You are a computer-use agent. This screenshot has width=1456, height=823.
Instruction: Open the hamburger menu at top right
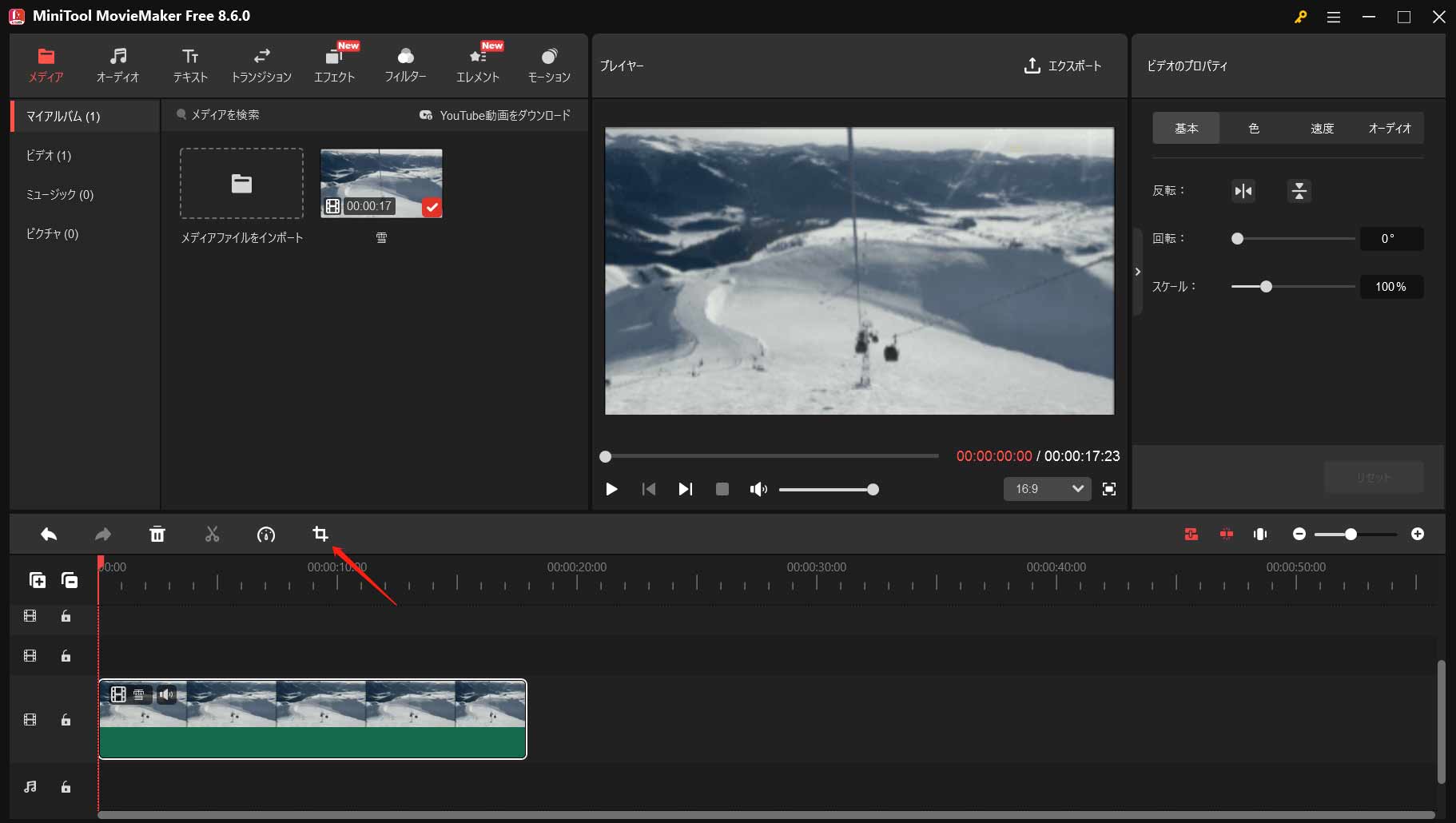click(1333, 17)
